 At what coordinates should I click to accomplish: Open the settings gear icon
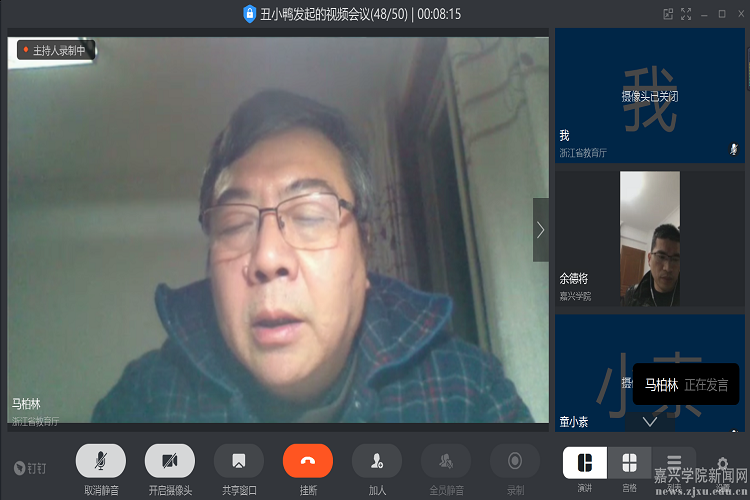pos(722,464)
